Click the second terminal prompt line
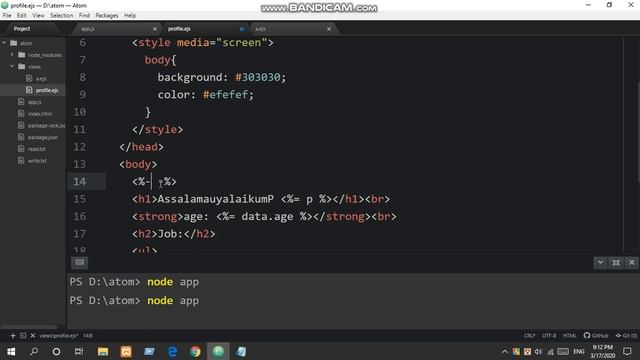 tap(134, 301)
